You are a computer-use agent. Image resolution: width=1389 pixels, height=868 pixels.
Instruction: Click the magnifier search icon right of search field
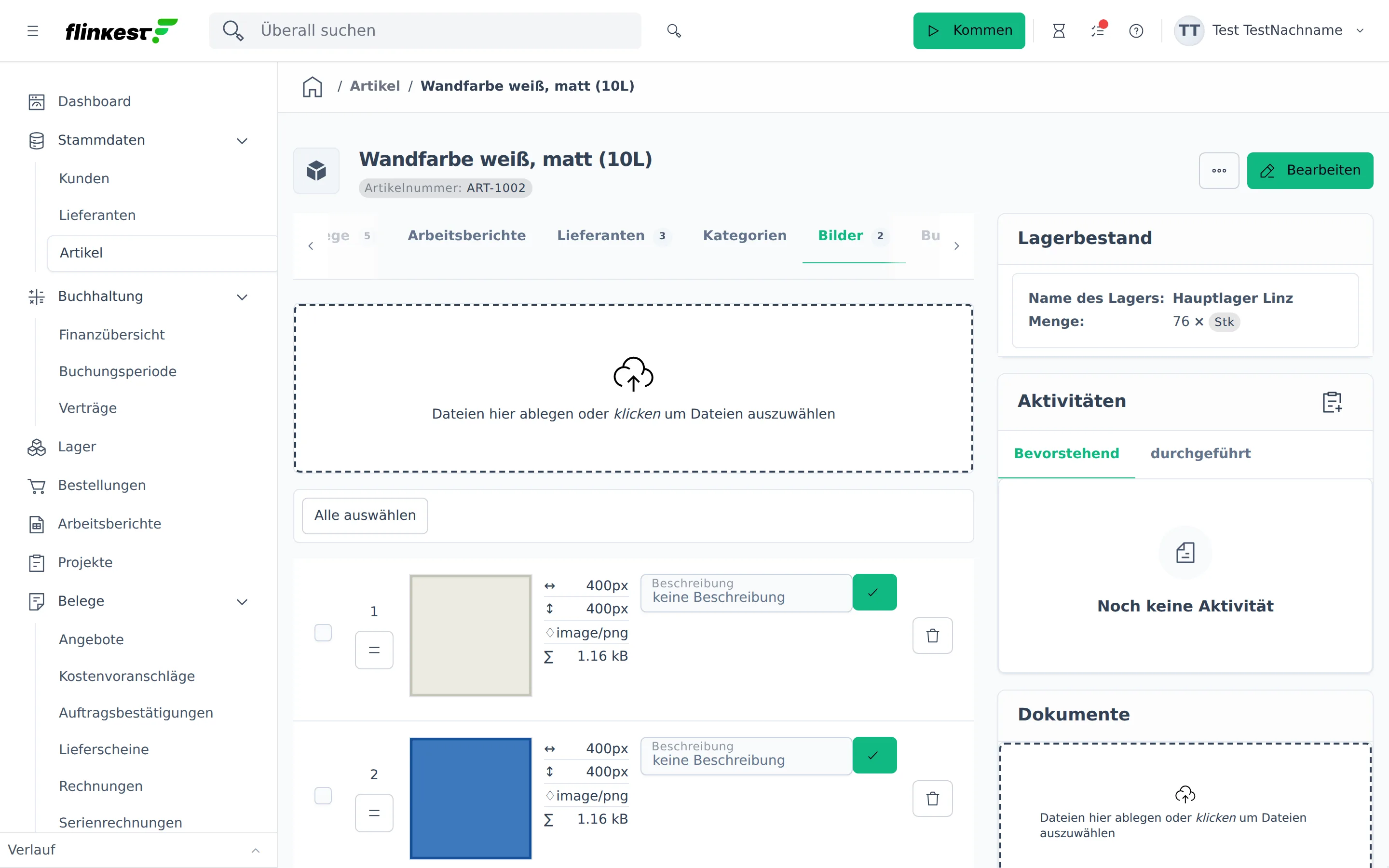pos(674,30)
